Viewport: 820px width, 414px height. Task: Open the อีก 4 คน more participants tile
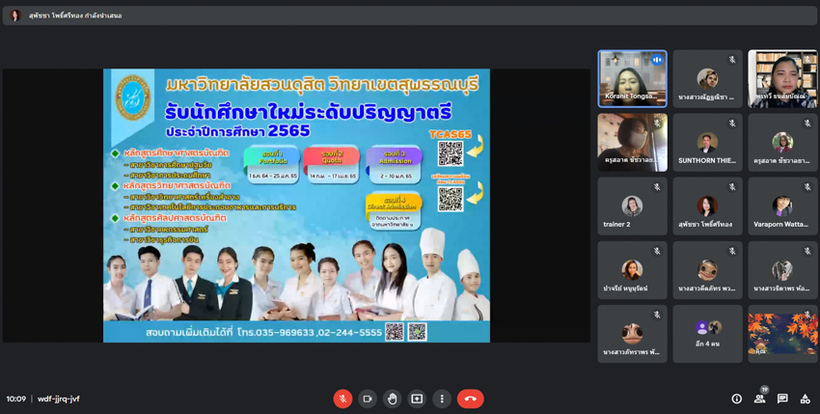(x=708, y=334)
